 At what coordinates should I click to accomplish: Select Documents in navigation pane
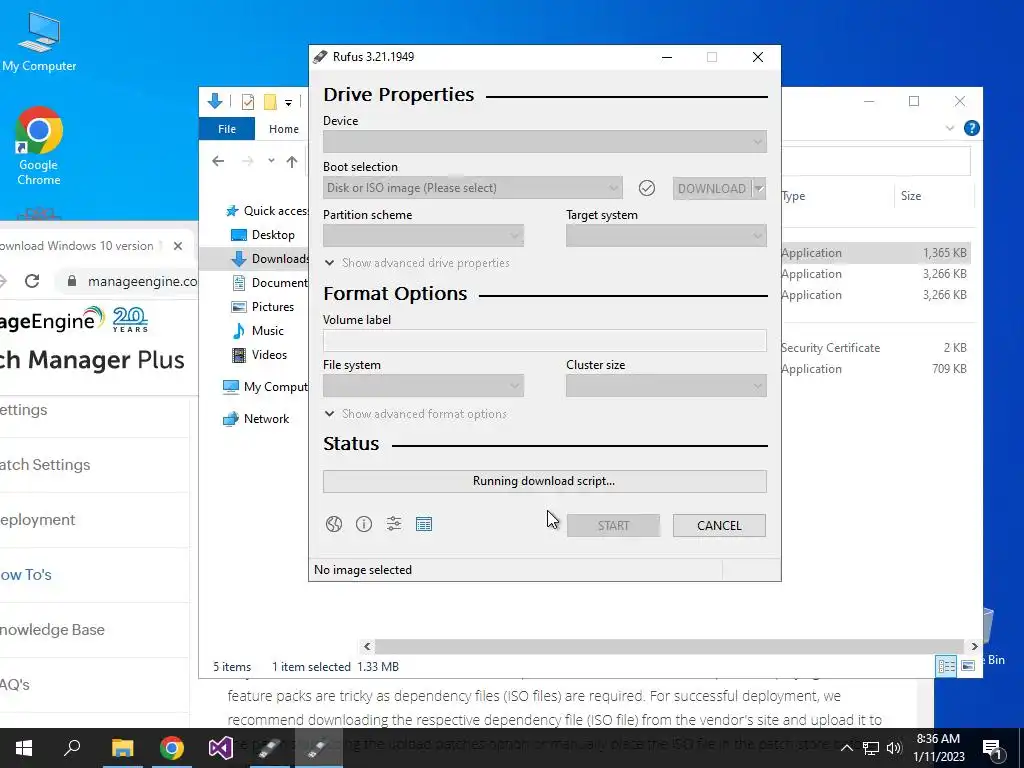click(x=270, y=283)
